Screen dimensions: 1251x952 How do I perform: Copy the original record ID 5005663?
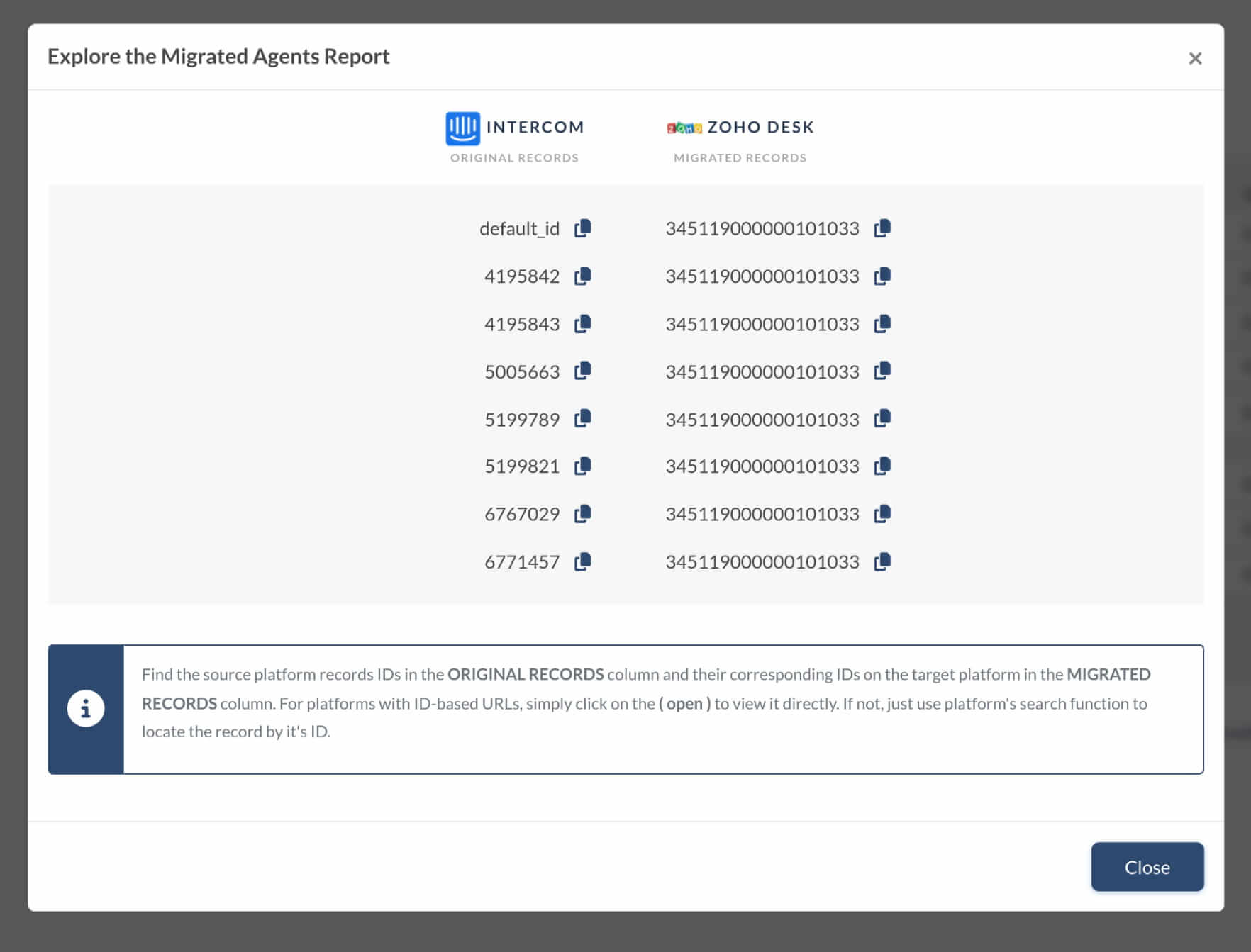point(582,371)
